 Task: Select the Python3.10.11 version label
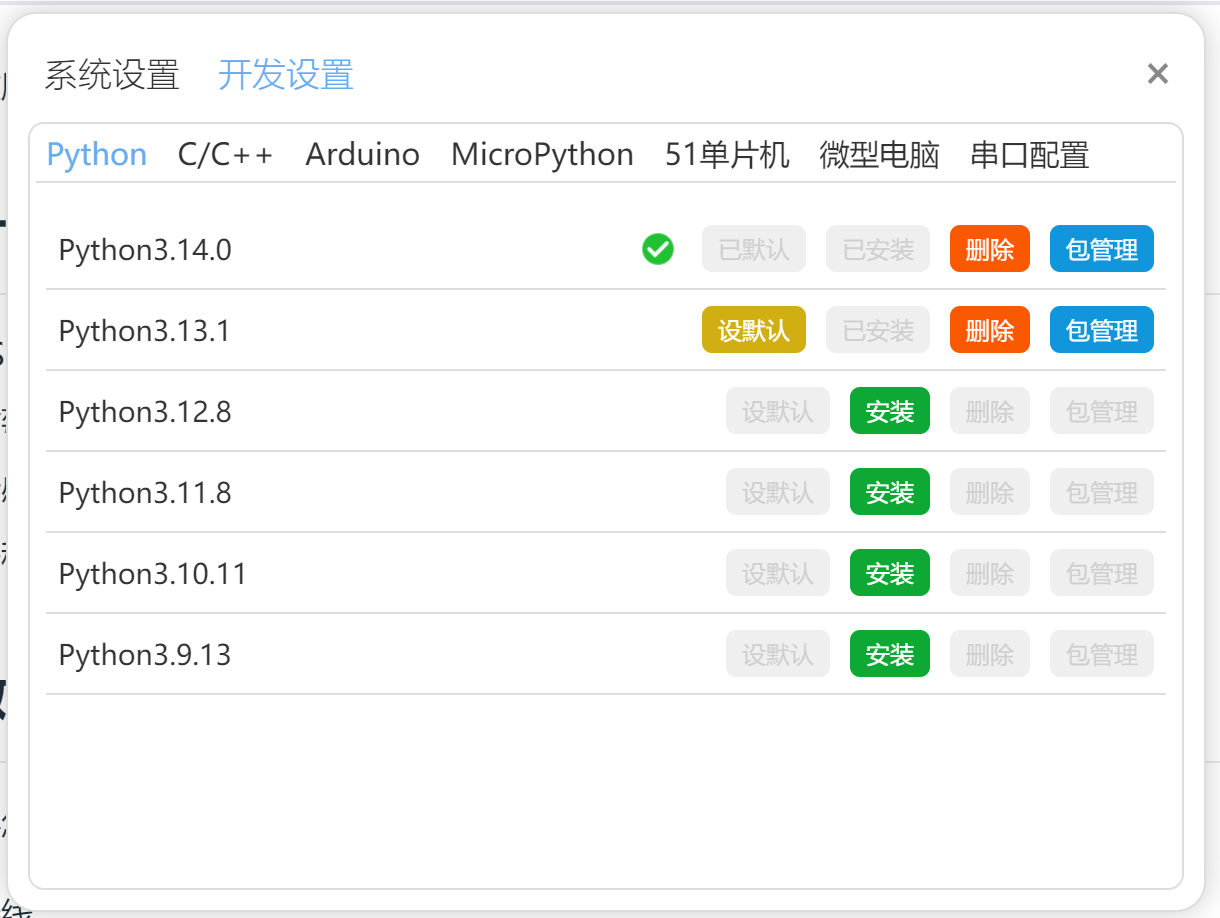click(x=153, y=574)
